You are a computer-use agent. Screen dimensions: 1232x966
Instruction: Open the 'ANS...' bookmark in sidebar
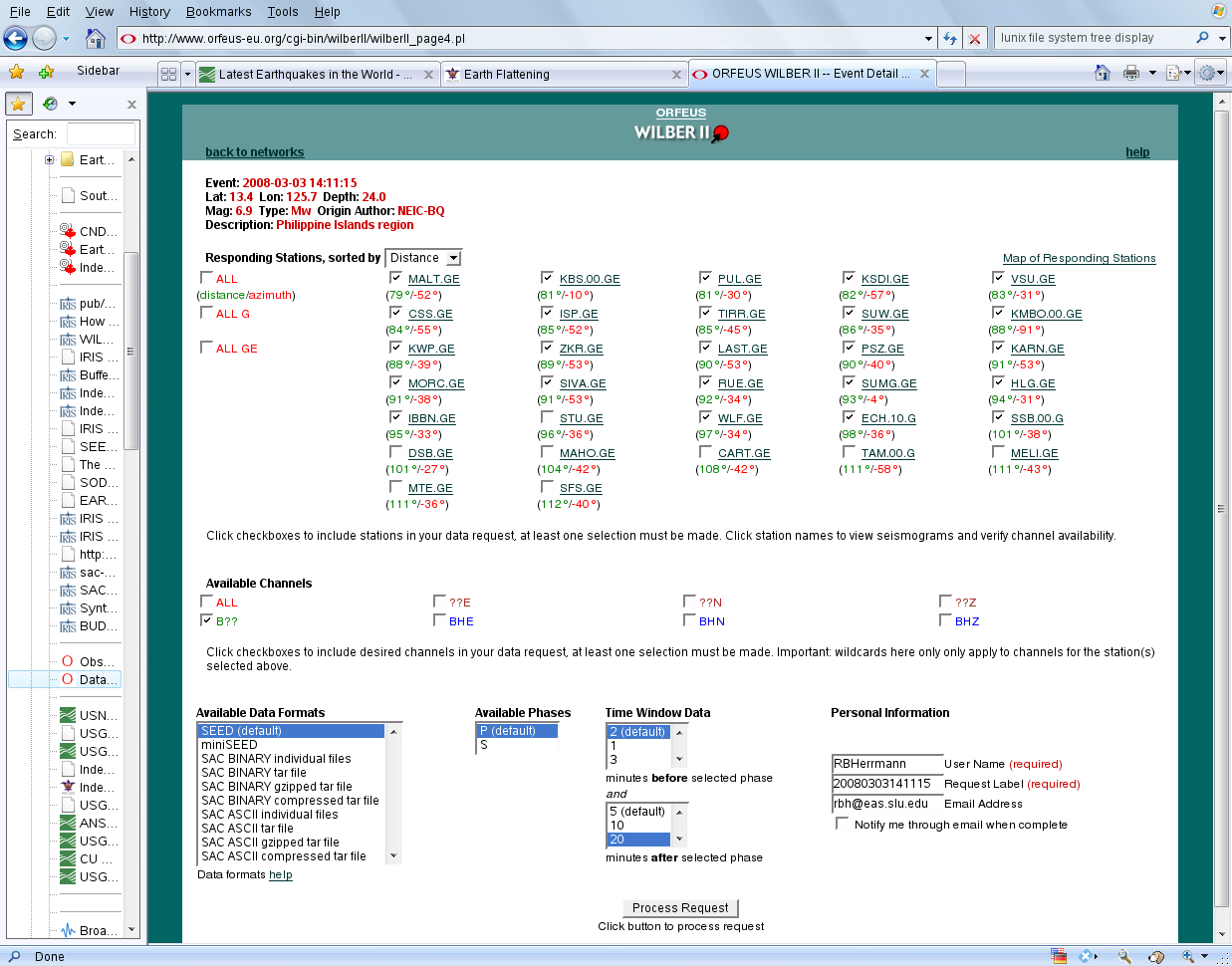coord(90,823)
